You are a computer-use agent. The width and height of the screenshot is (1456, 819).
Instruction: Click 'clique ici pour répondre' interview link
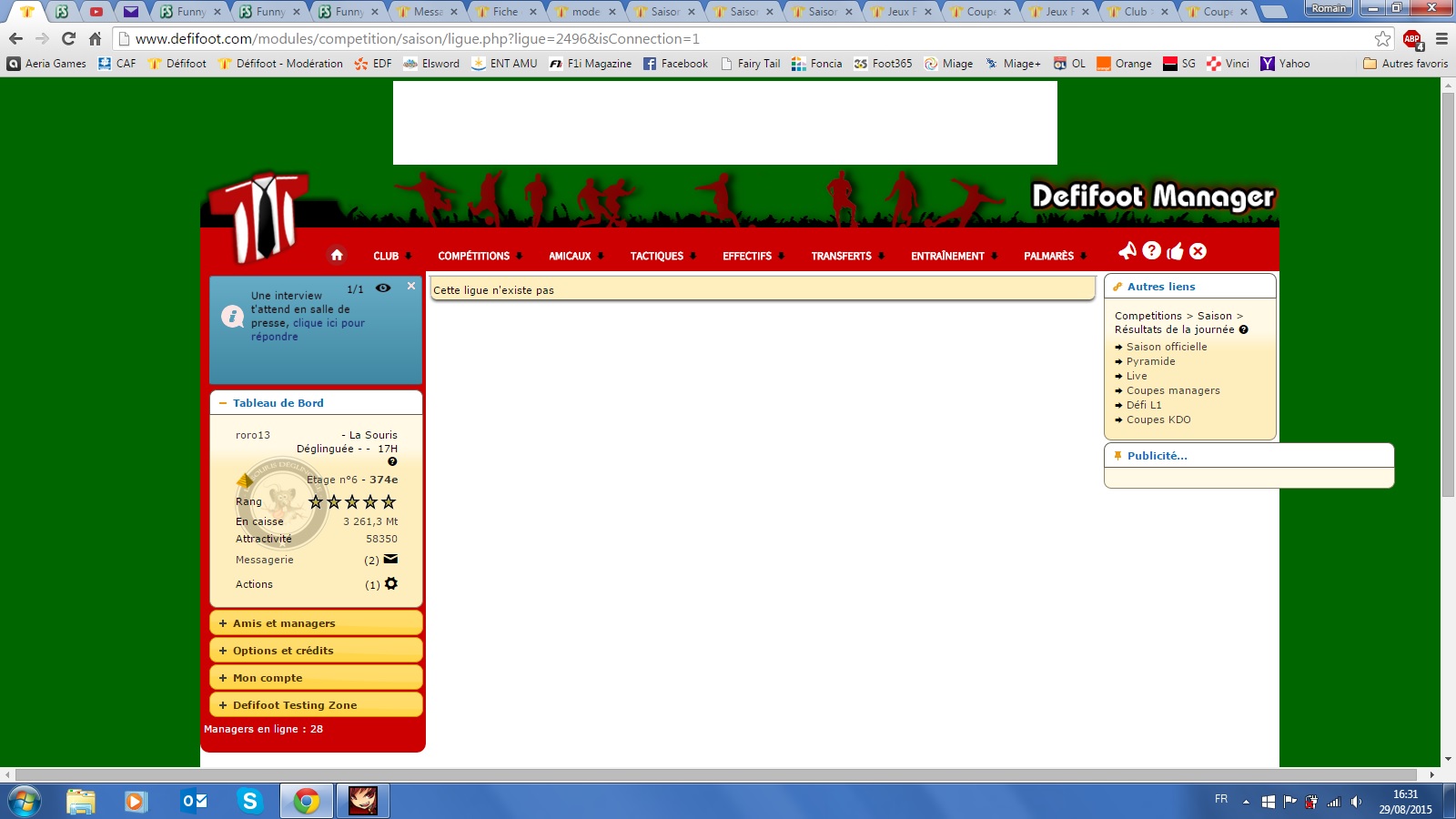click(308, 329)
